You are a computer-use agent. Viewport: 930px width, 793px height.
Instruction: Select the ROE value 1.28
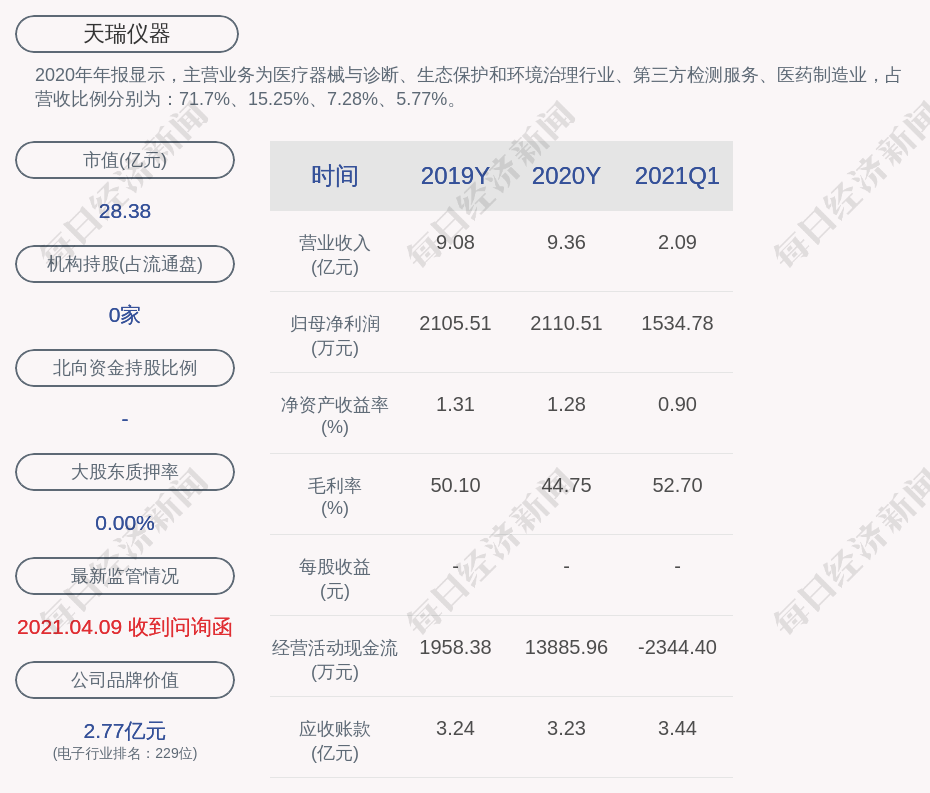566,405
